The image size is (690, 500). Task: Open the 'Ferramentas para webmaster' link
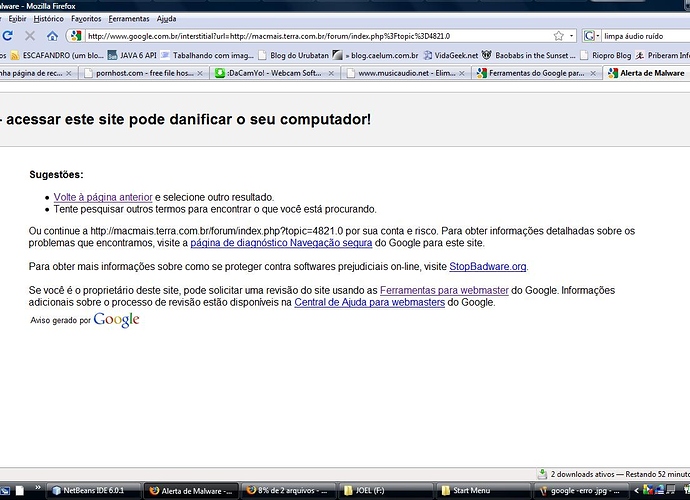point(444,290)
